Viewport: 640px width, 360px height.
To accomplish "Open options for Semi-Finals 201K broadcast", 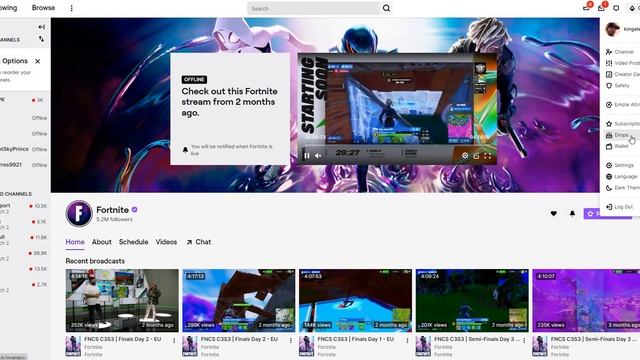I will tap(524, 340).
